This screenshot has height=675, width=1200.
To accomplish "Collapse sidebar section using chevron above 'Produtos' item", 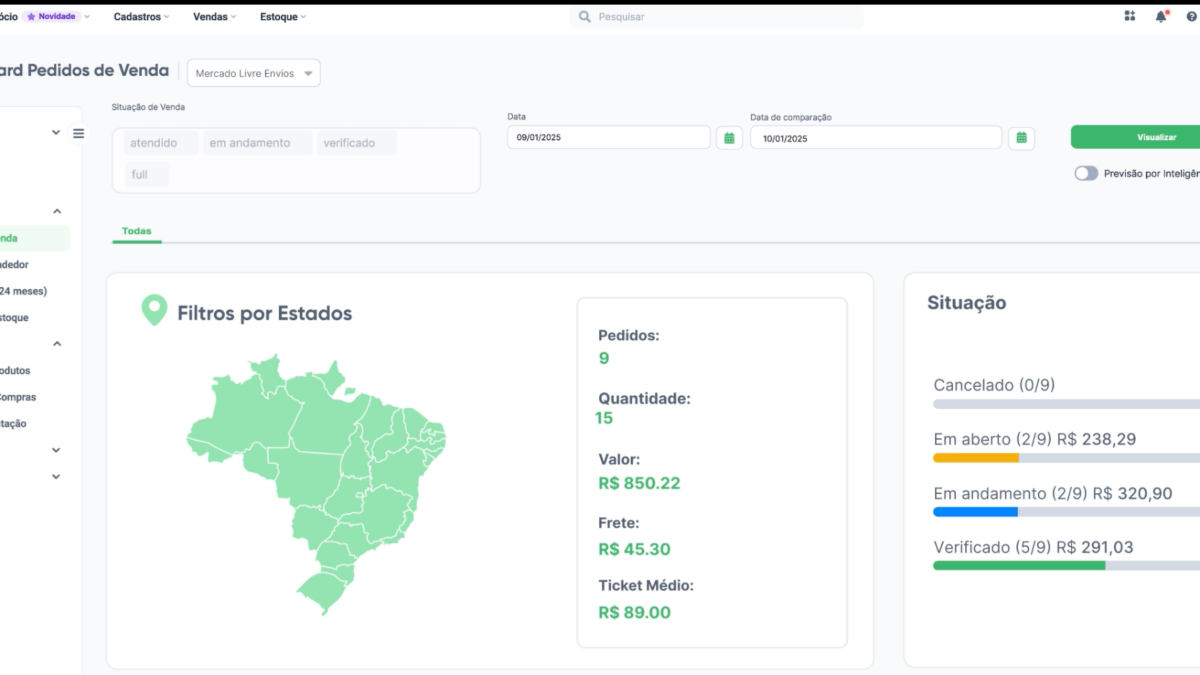I will [57, 344].
